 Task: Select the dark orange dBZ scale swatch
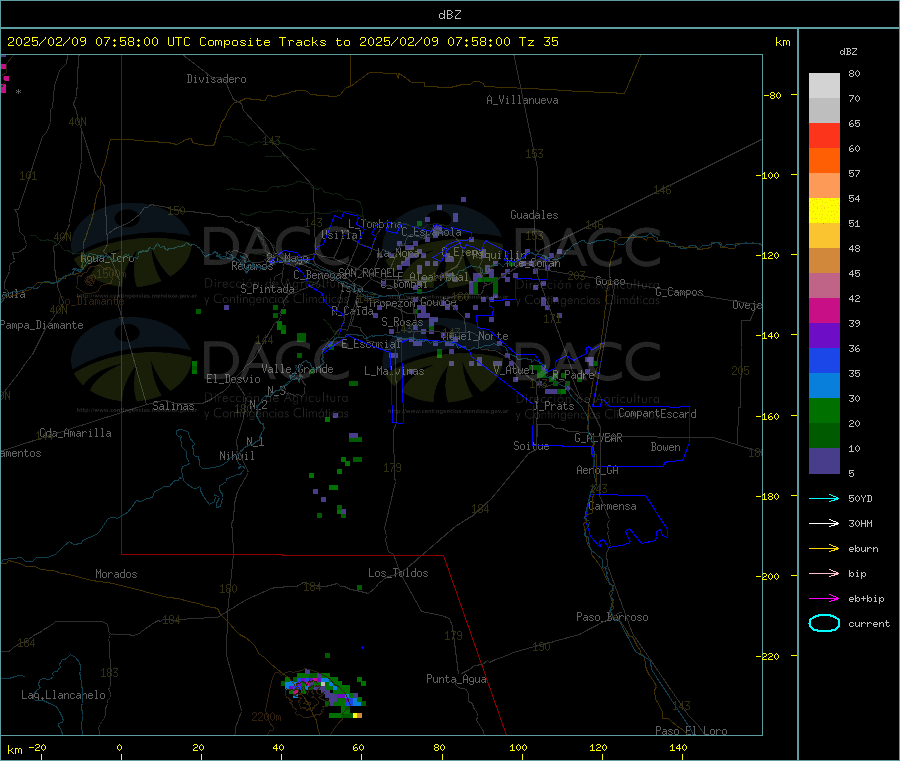pyautogui.click(x=824, y=161)
